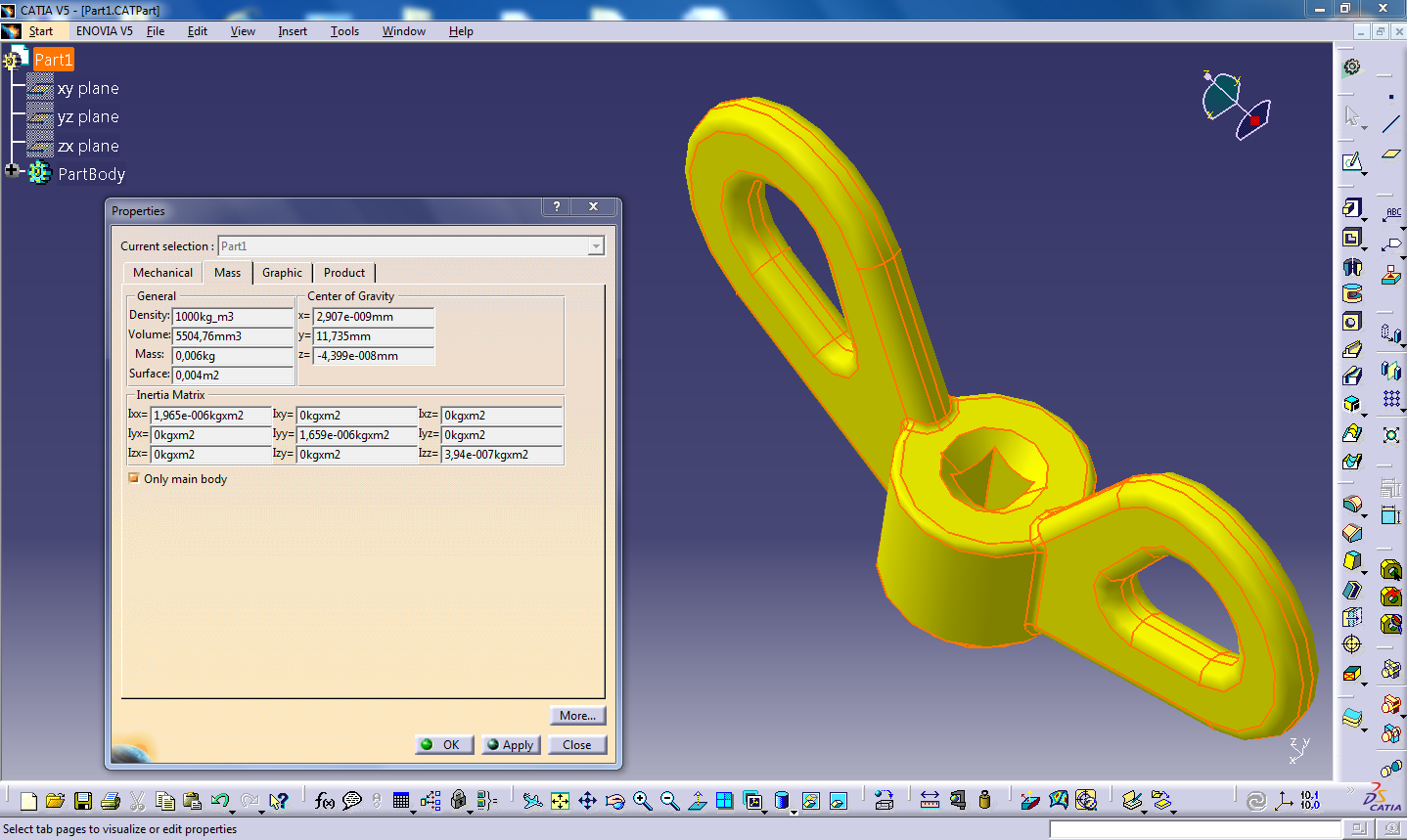The image size is (1407, 840).
Task: Open the Select arrow tool dropdown
Action: coord(1364,126)
